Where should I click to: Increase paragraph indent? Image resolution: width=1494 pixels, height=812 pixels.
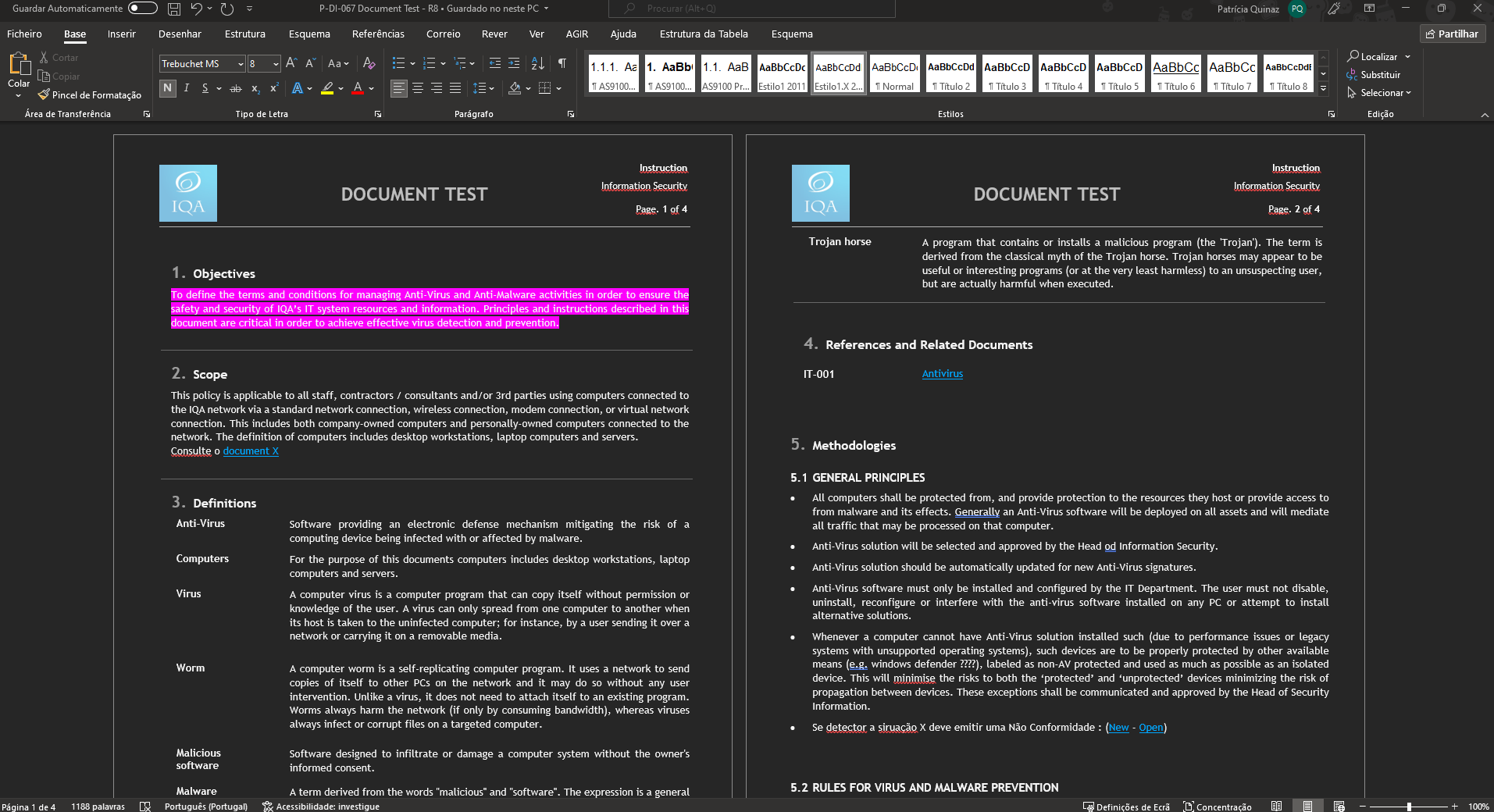point(514,63)
